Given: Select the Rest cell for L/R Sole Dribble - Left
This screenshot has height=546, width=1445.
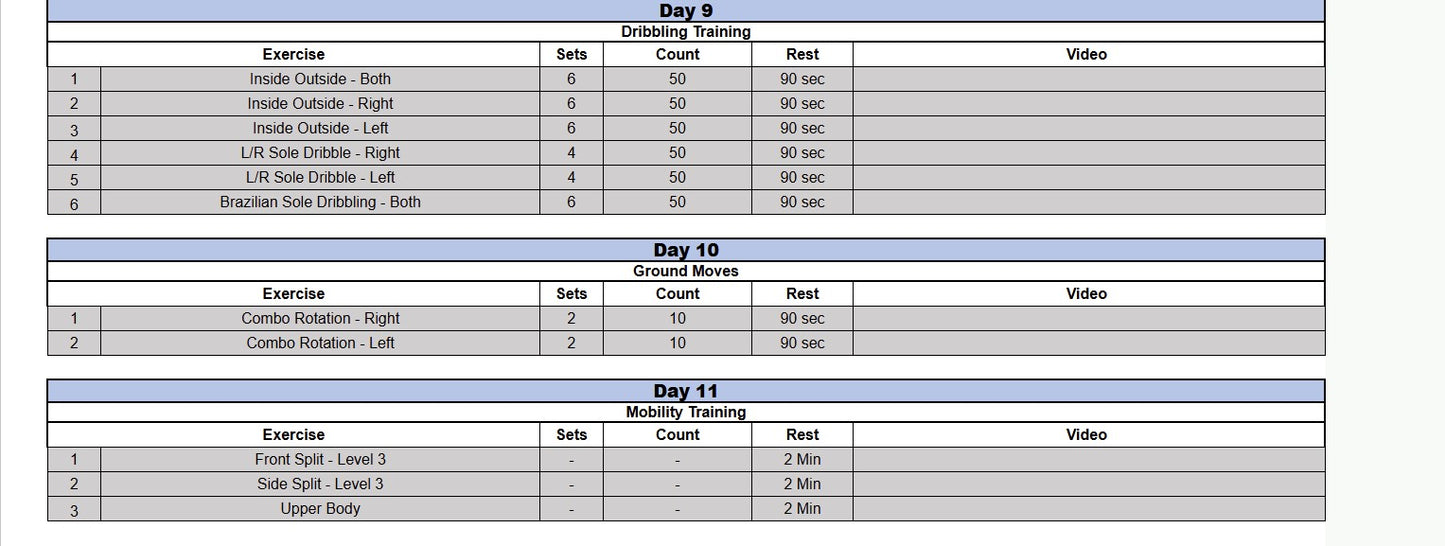Looking at the screenshot, I should pos(802,178).
